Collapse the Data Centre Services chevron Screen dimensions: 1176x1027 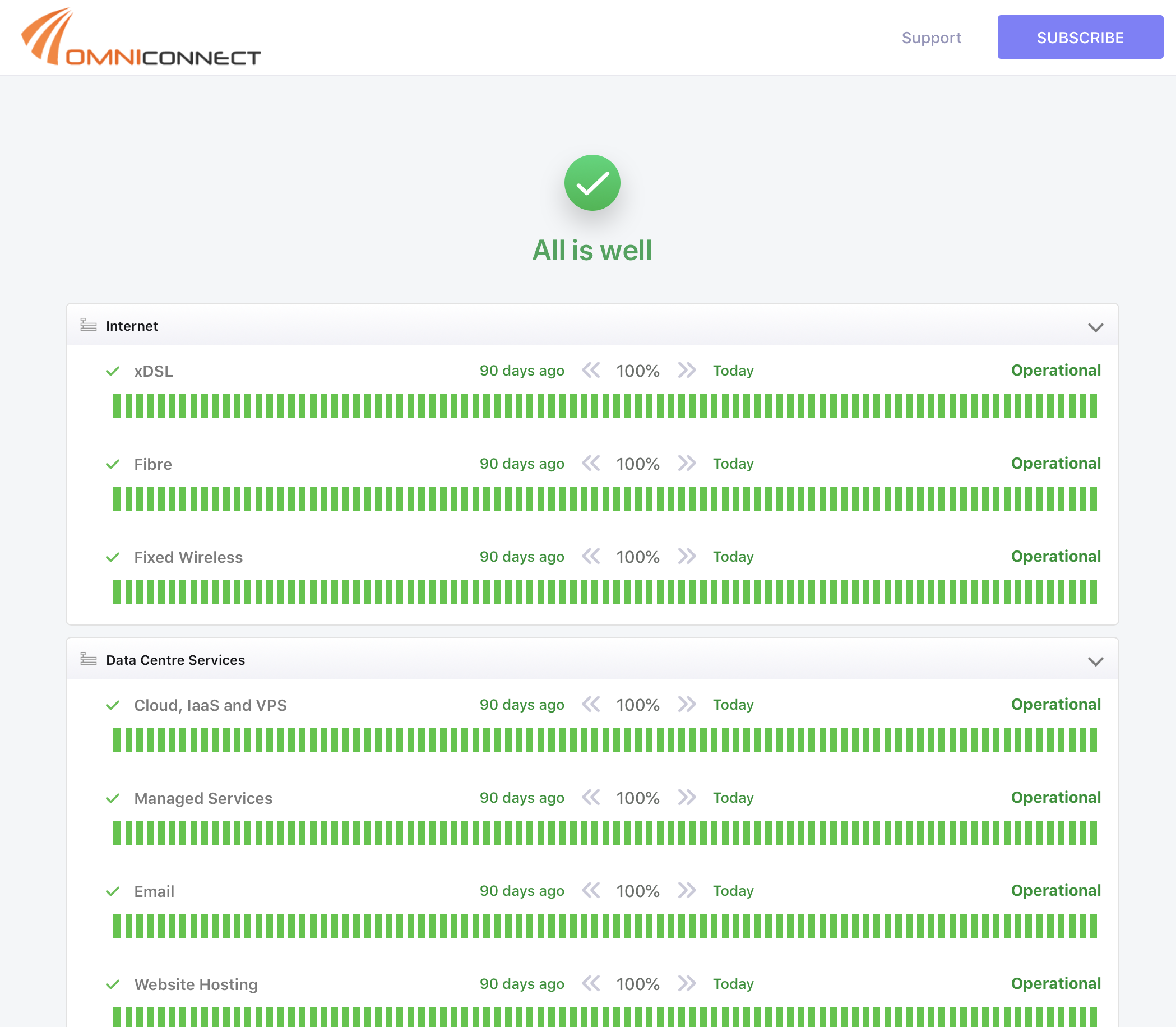tap(1095, 661)
